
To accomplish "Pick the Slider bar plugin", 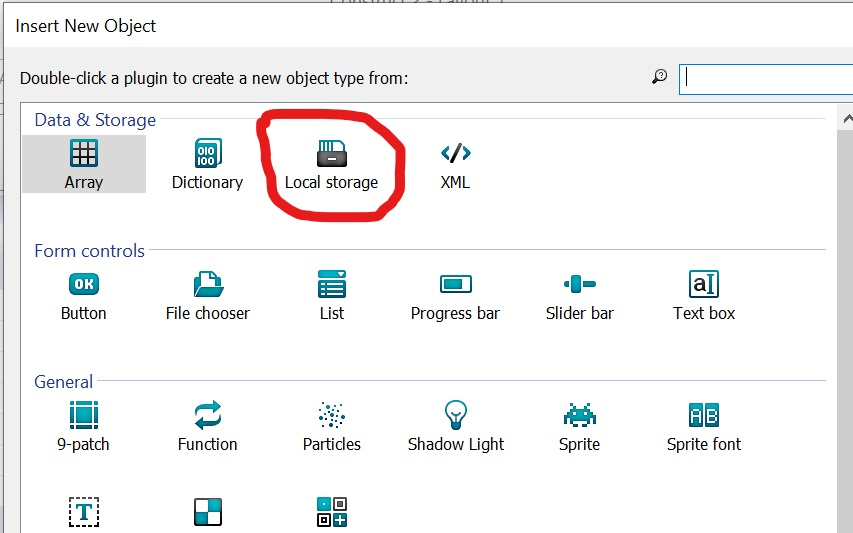I will click(579, 295).
